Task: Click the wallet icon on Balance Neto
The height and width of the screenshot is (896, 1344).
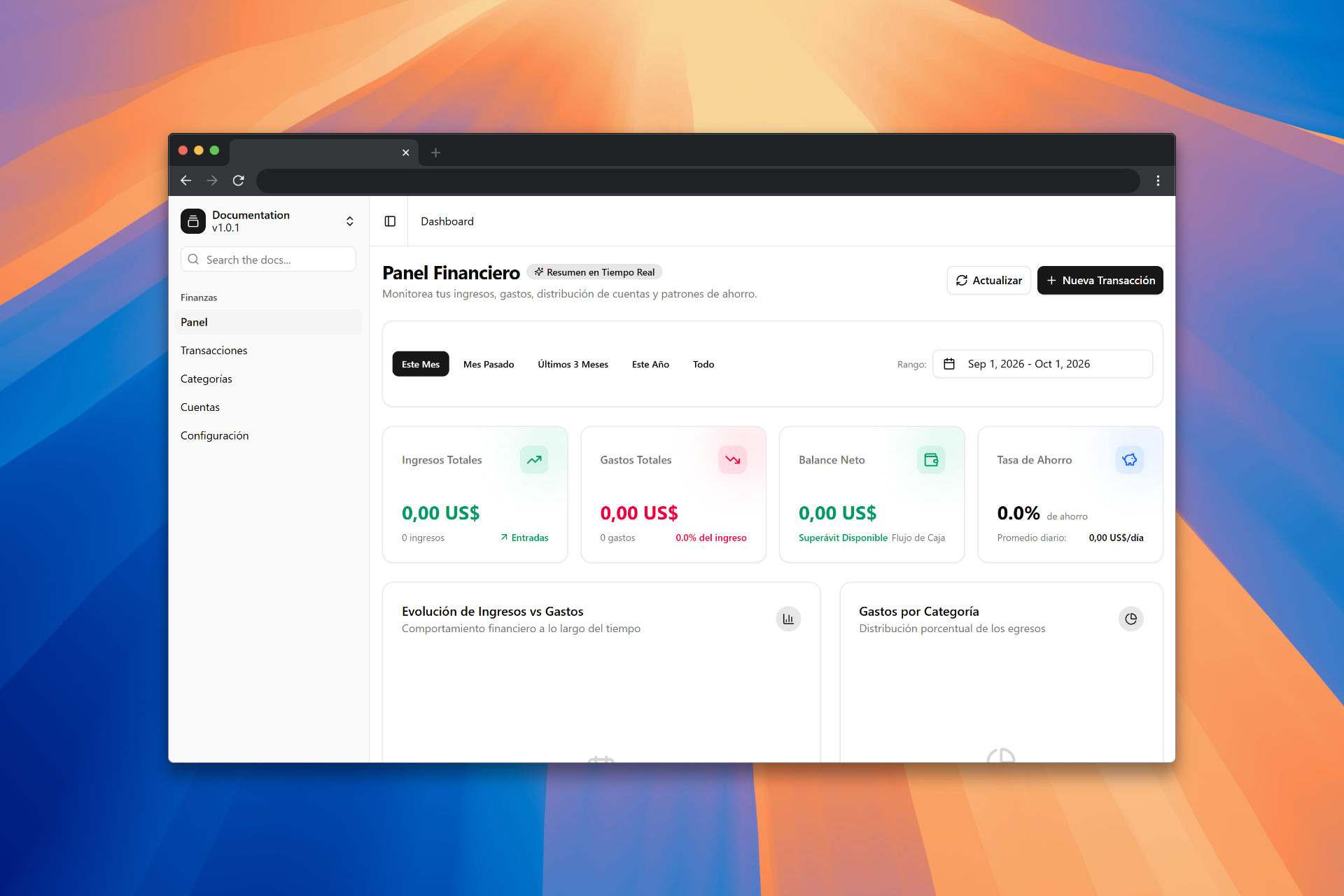Action: point(931,460)
